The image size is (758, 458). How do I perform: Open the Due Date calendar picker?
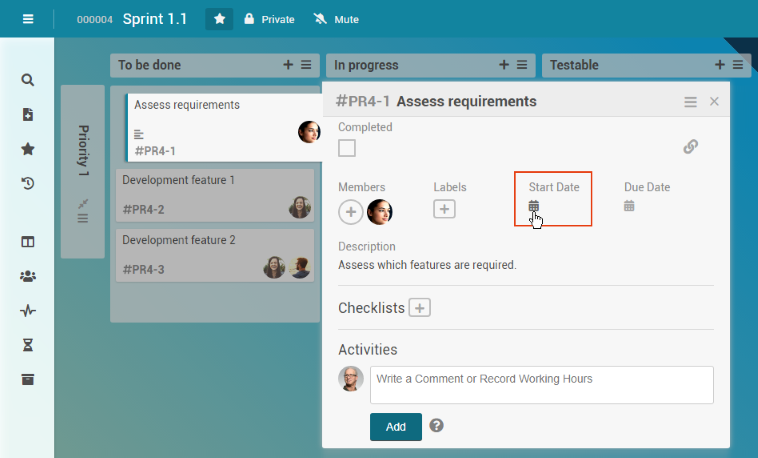coord(629,206)
